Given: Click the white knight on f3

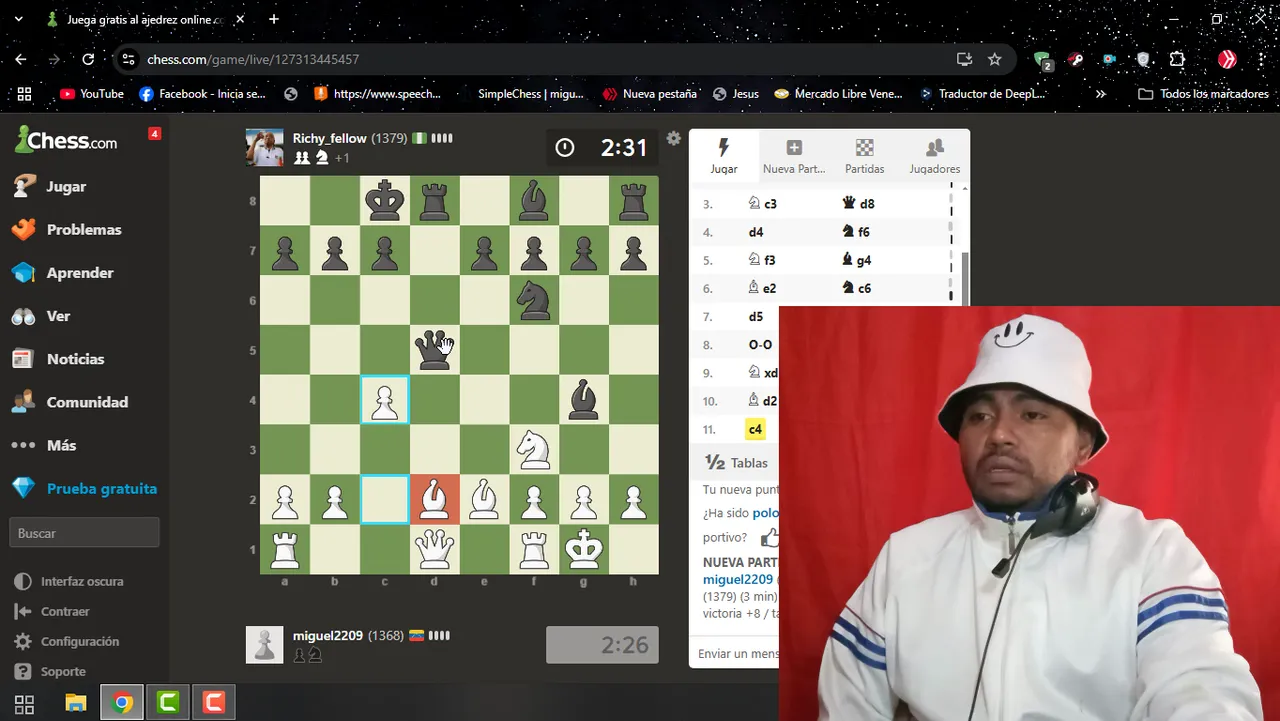Looking at the screenshot, I should 534,450.
